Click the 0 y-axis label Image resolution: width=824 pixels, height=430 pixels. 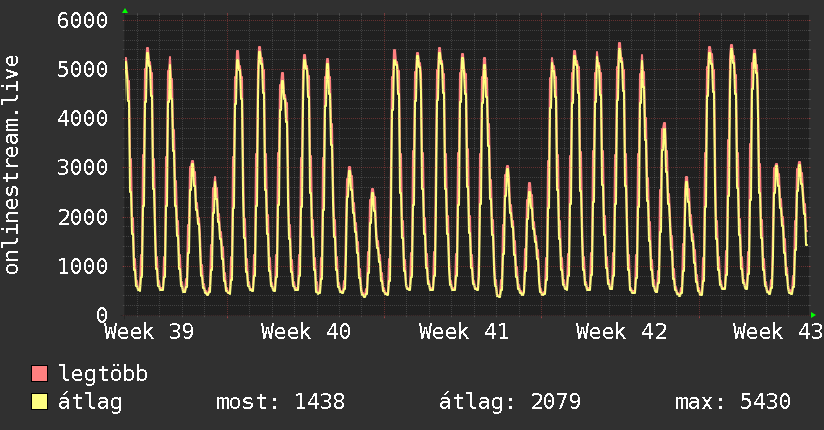102,315
